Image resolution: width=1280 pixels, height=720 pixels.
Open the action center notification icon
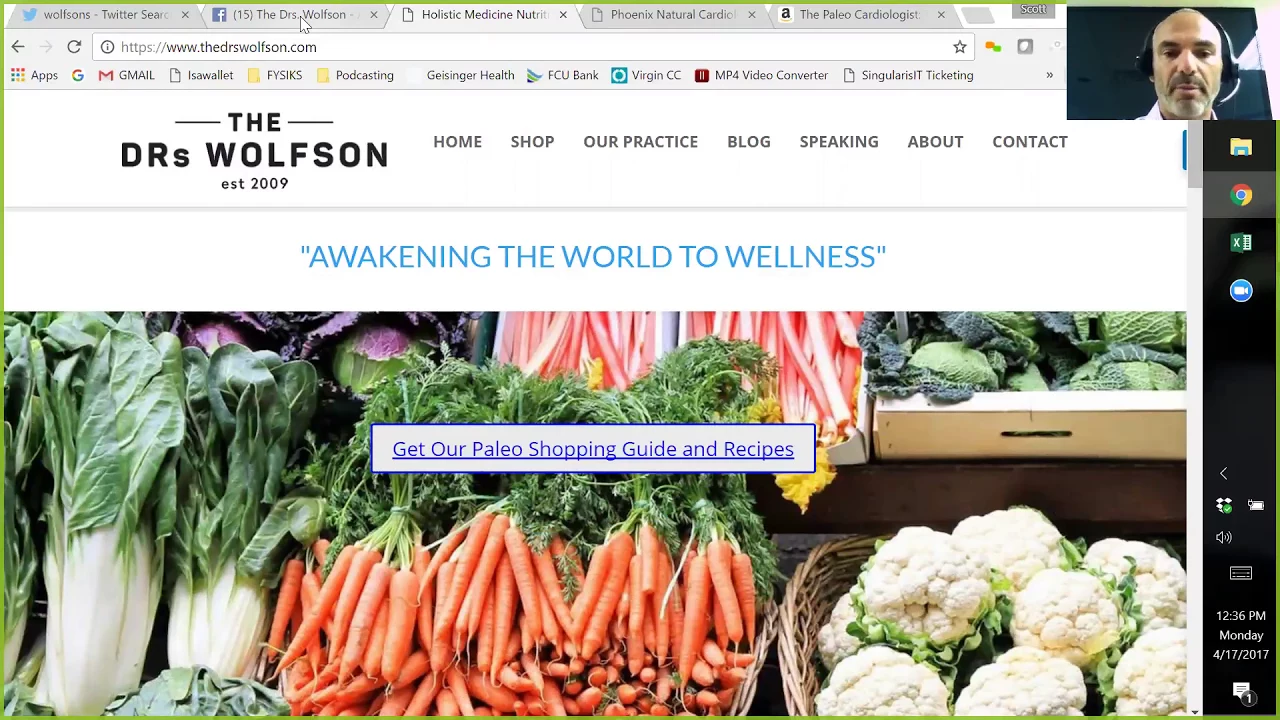point(1241,692)
